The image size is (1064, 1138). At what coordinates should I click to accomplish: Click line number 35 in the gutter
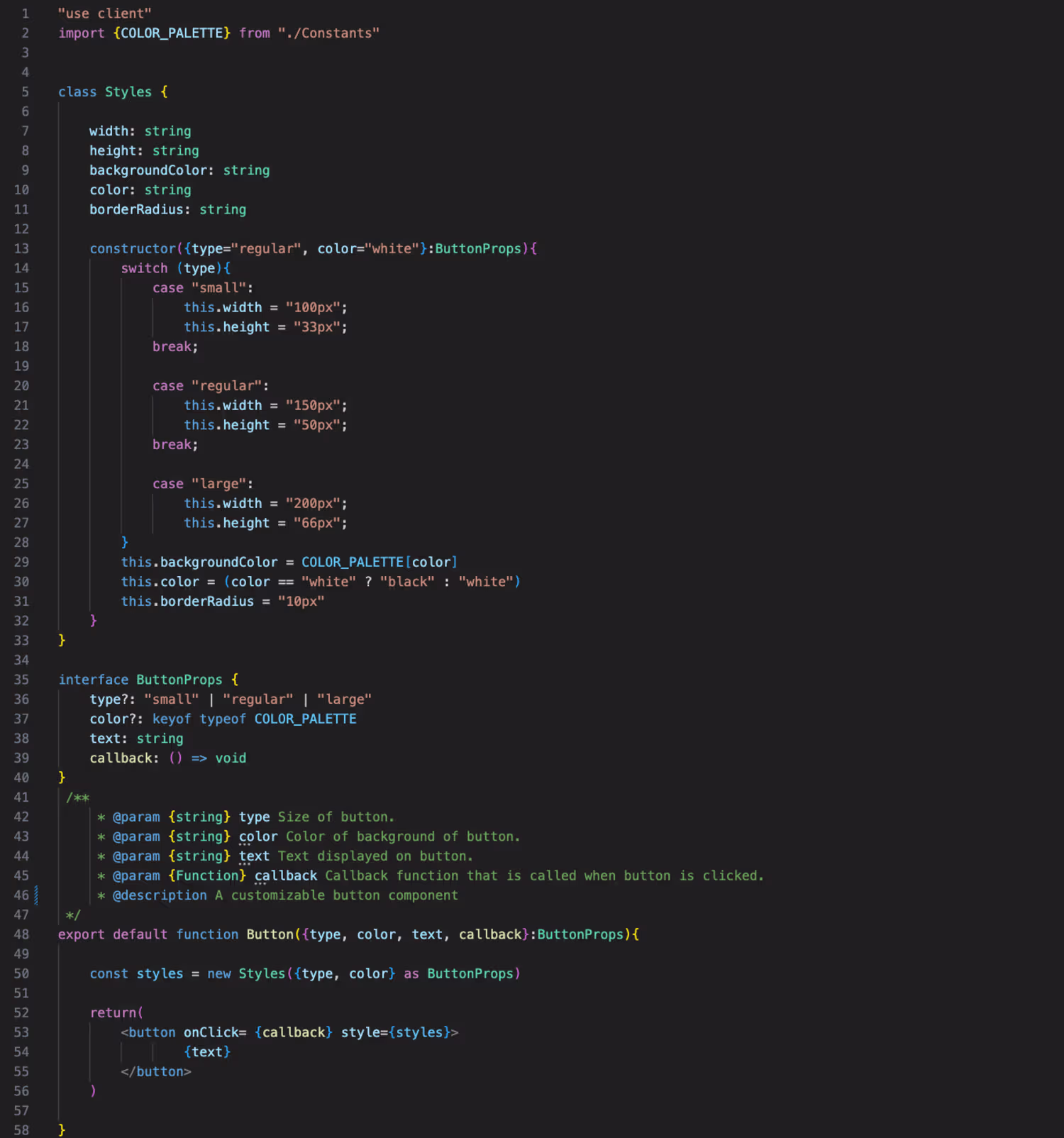click(21, 680)
